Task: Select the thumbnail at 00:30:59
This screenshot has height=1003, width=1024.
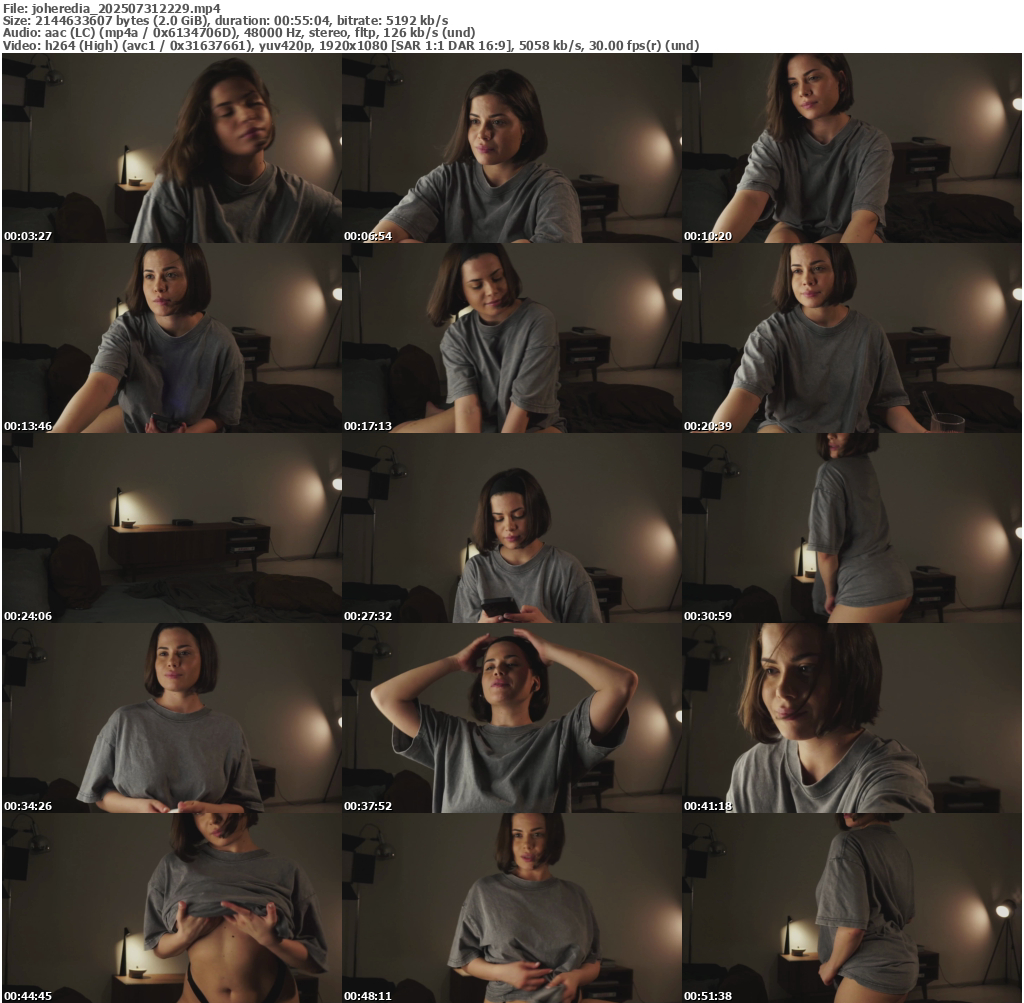Action: click(x=851, y=527)
